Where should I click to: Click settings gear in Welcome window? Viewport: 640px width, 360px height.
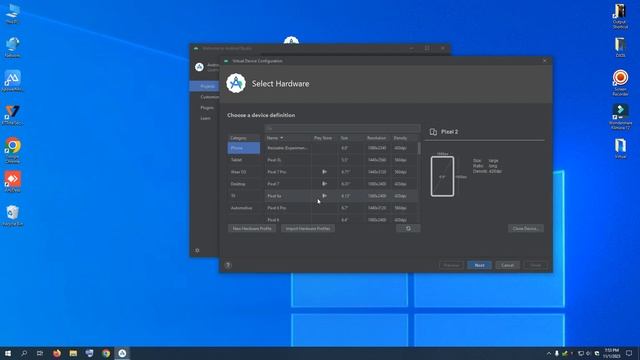(197, 250)
